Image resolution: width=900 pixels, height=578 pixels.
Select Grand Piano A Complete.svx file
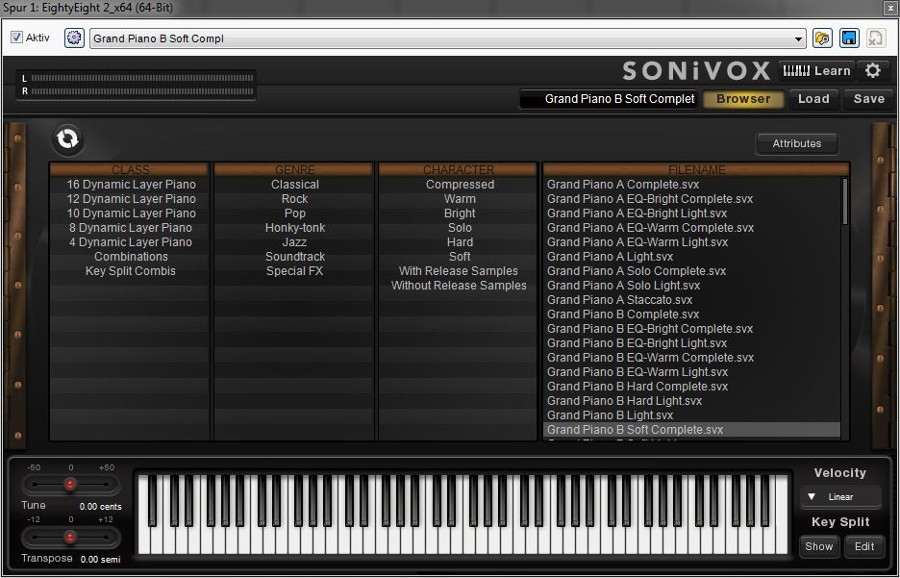[x=692, y=184]
